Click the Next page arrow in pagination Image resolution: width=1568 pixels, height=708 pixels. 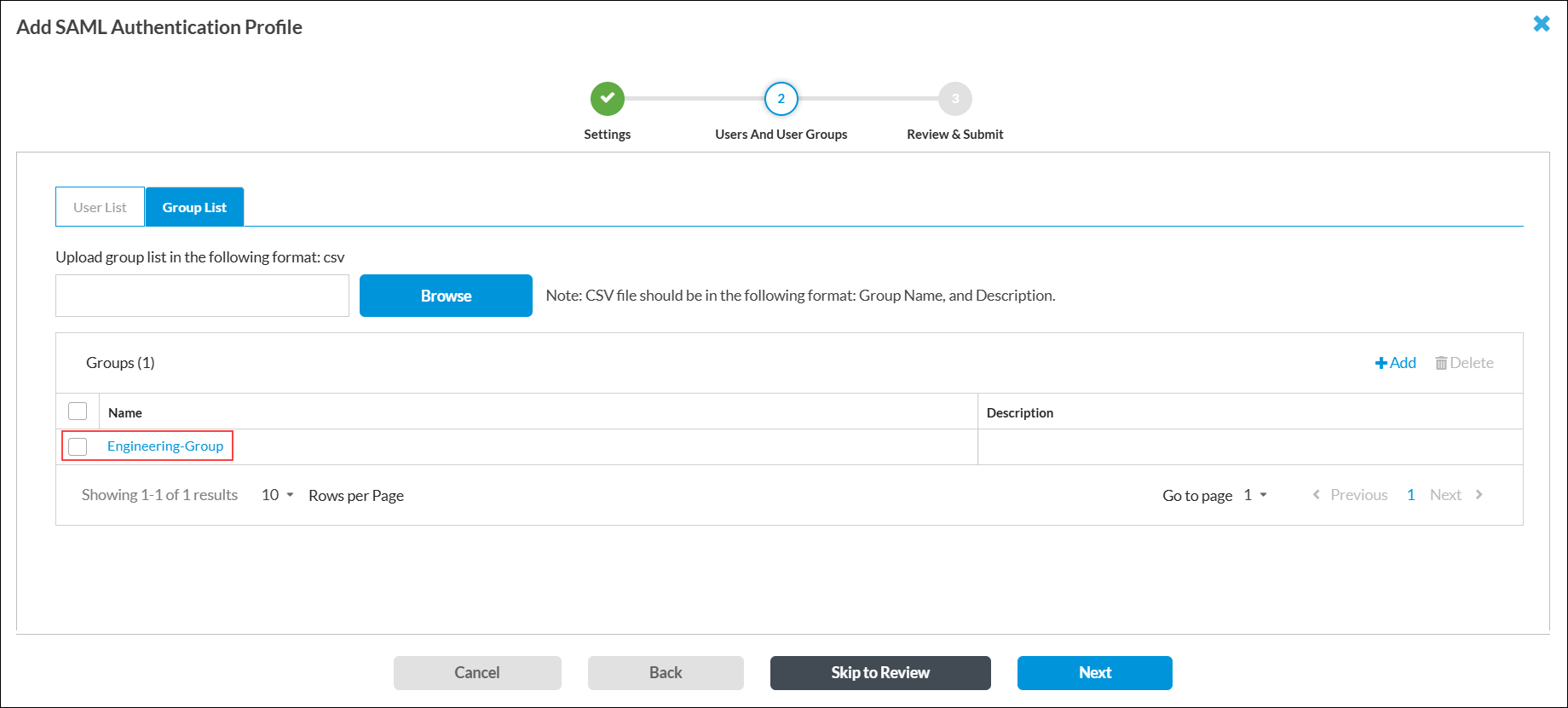point(1479,495)
